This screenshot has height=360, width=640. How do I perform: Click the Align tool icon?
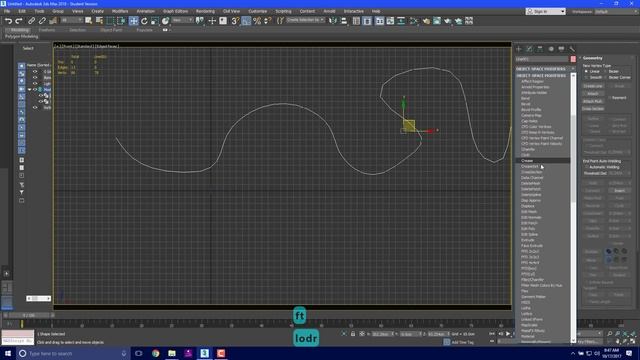[x=344, y=21]
